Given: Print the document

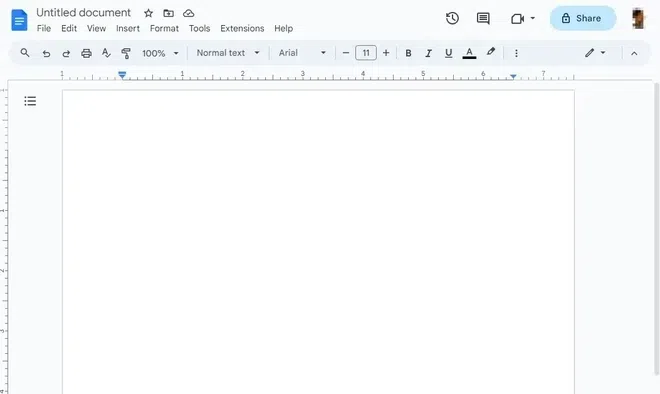Looking at the screenshot, I should pyautogui.click(x=86, y=53).
